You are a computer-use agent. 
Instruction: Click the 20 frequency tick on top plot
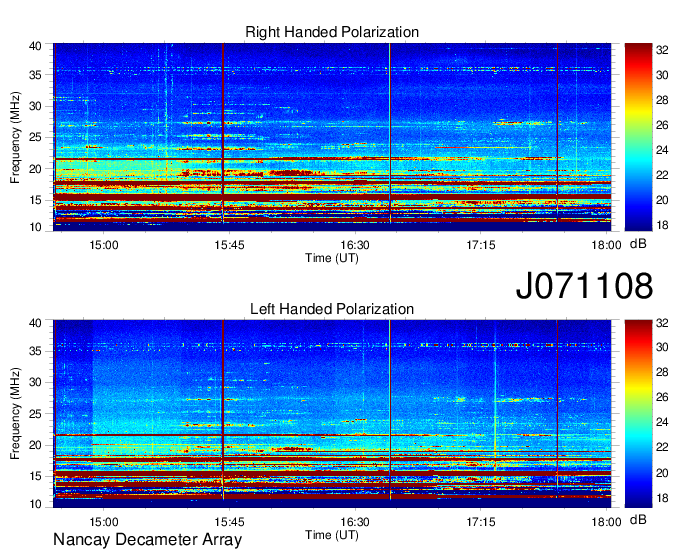tap(35, 169)
